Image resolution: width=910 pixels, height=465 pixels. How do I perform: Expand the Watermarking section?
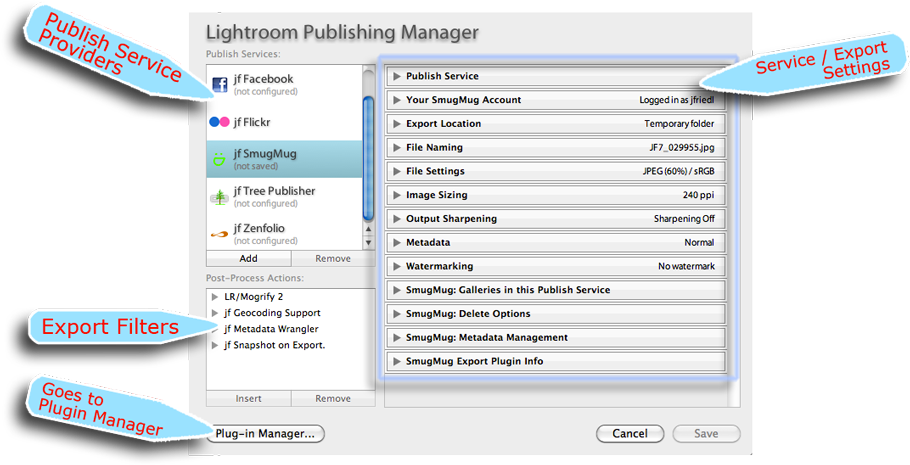(397, 266)
